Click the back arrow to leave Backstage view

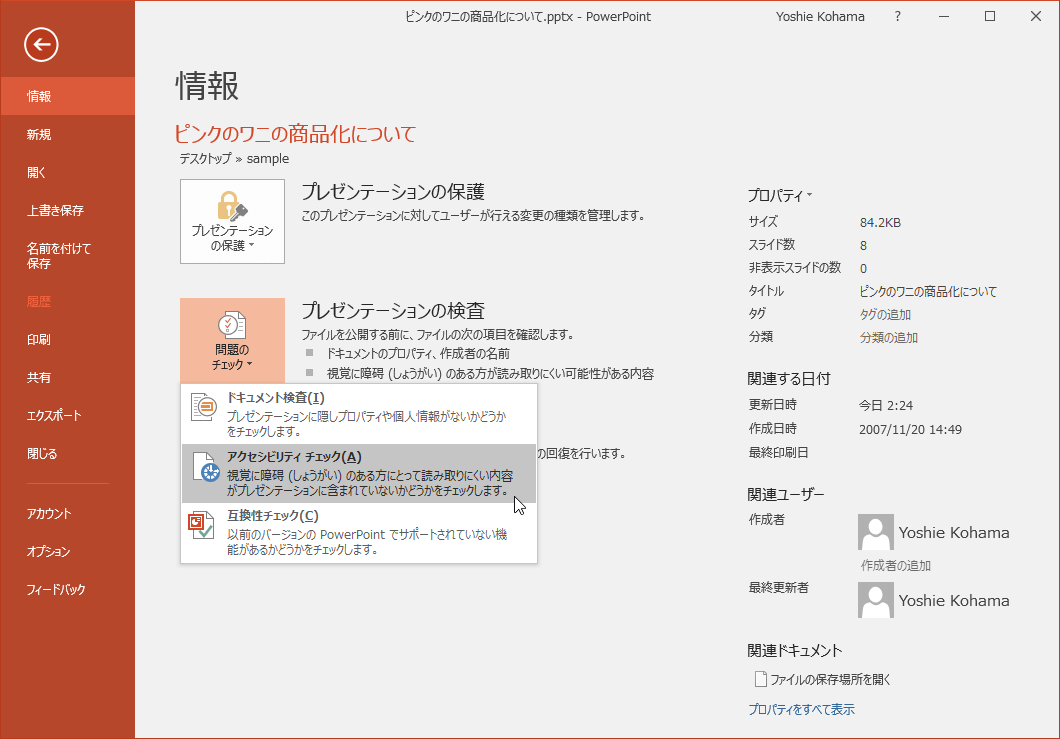point(40,44)
